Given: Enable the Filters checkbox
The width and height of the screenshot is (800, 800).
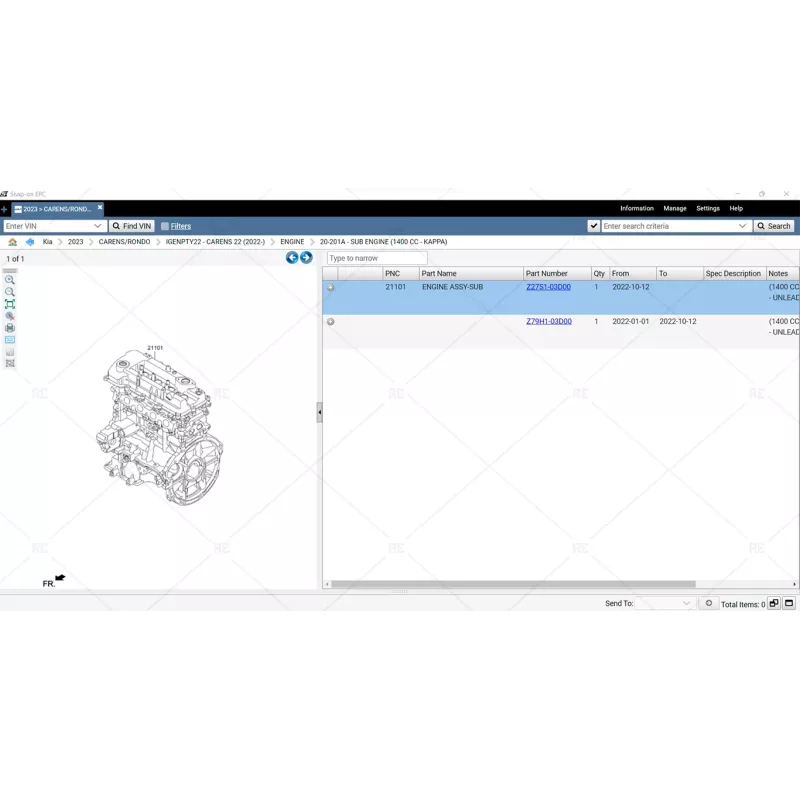Looking at the screenshot, I should [x=165, y=227].
